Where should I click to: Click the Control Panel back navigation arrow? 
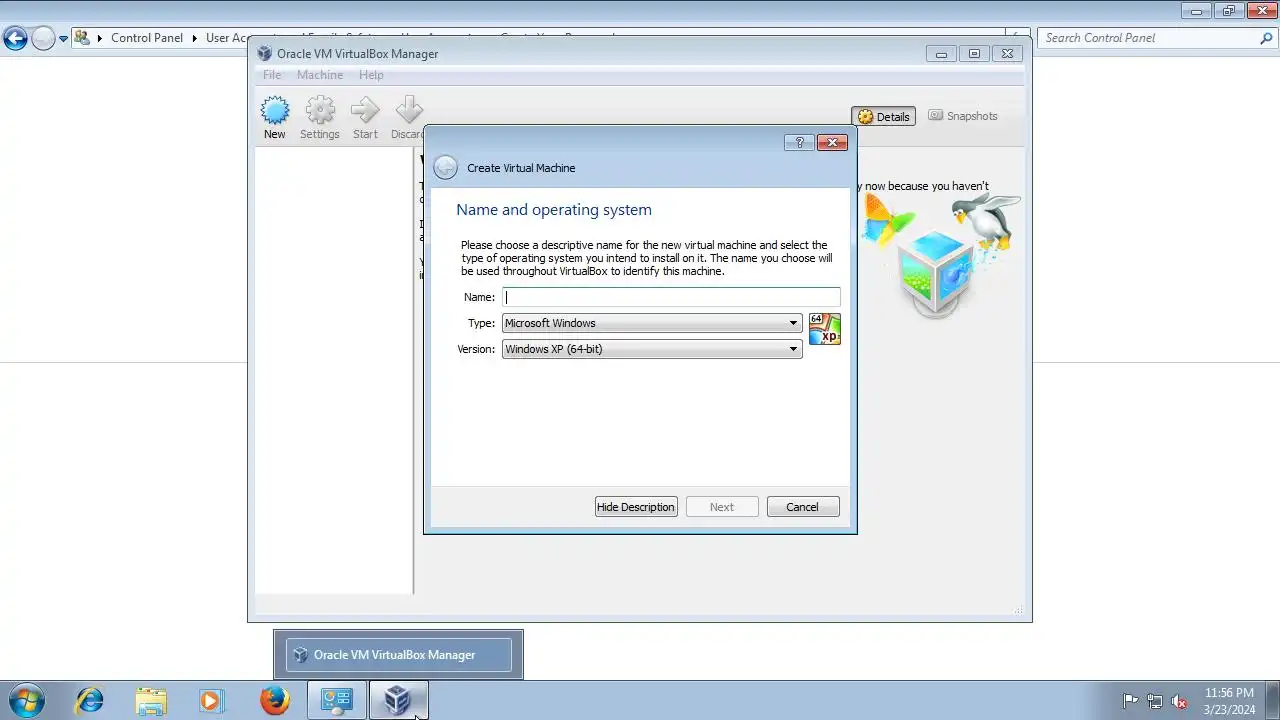coord(15,38)
